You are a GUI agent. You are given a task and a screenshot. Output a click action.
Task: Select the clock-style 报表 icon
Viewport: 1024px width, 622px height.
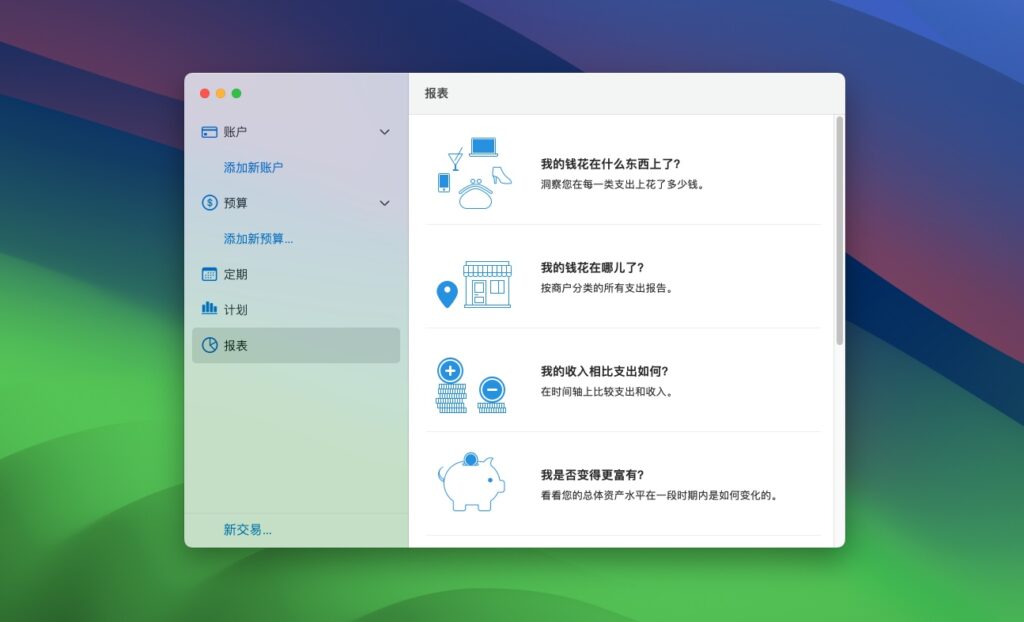coord(209,345)
